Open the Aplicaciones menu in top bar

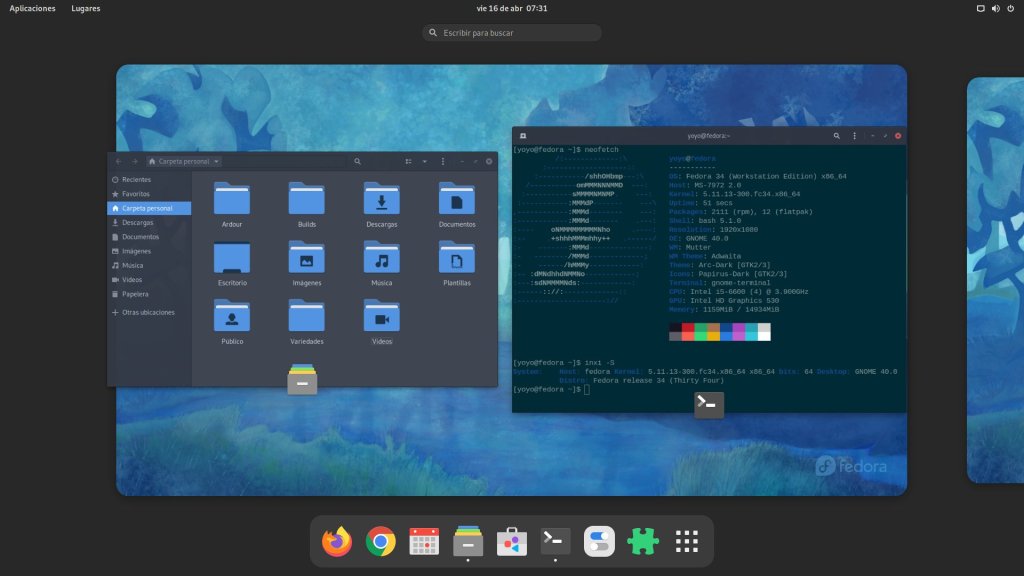(x=32, y=8)
